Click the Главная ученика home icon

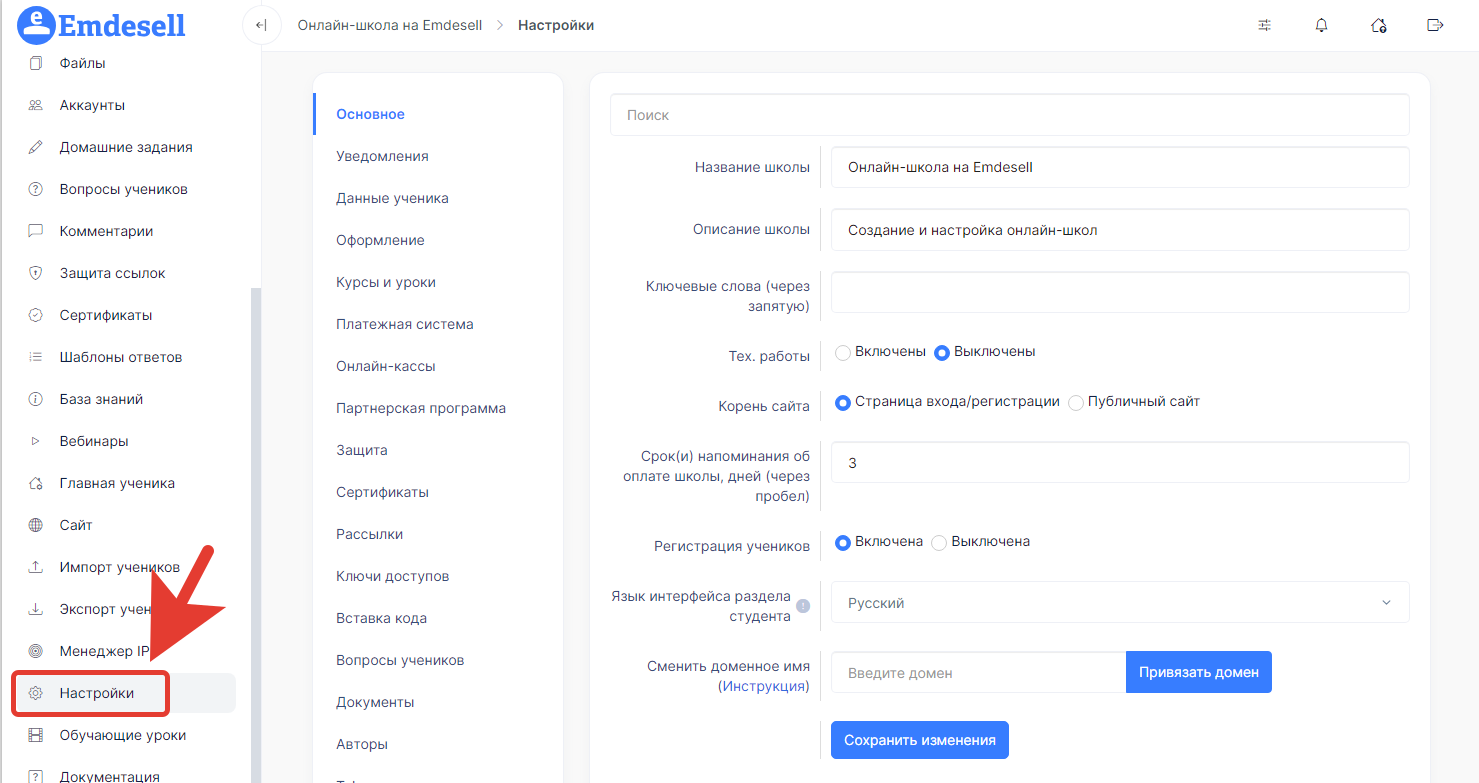(36, 483)
